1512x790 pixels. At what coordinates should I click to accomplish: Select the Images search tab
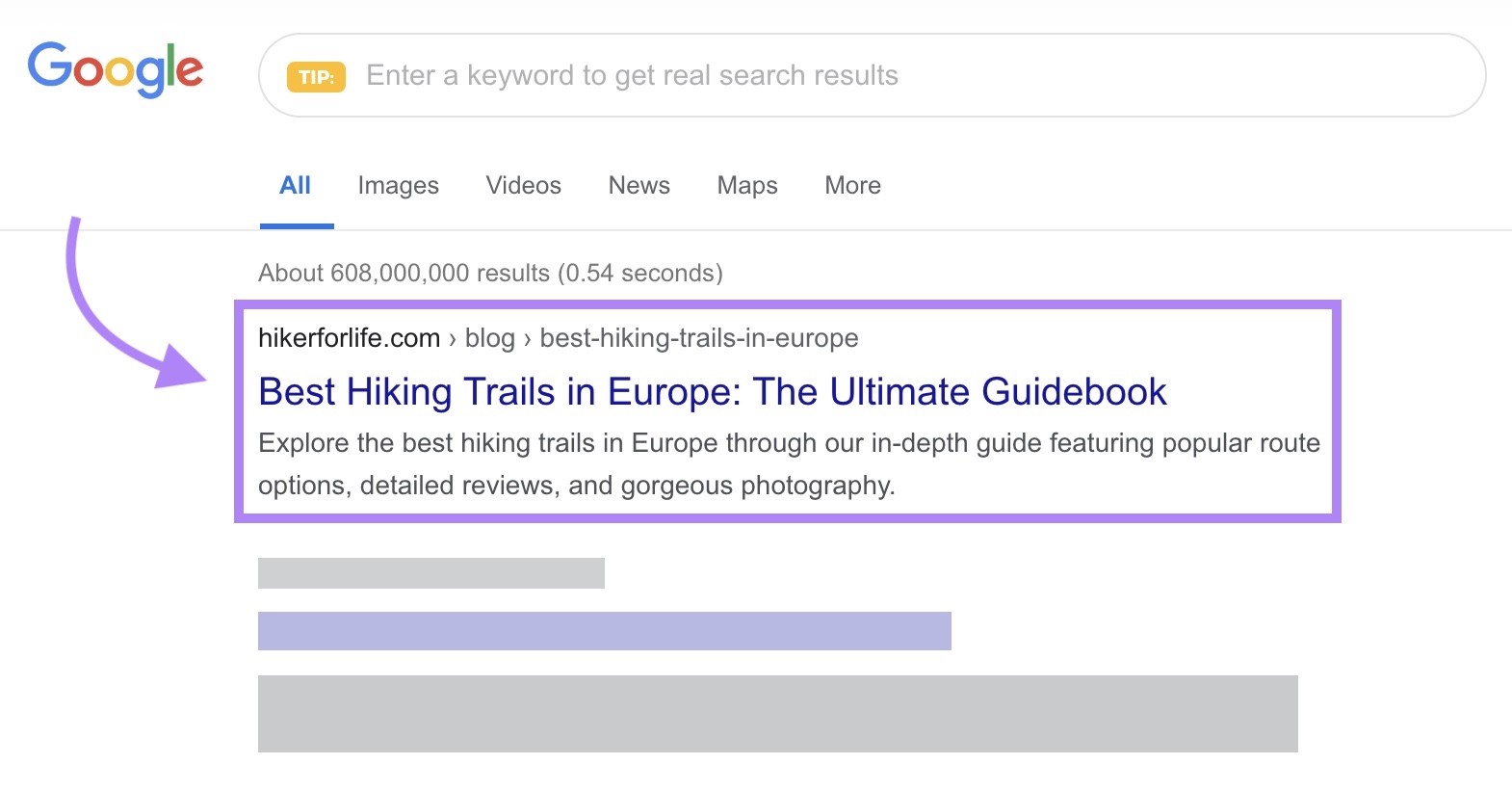pyautogui.click(x=398, y=185)
